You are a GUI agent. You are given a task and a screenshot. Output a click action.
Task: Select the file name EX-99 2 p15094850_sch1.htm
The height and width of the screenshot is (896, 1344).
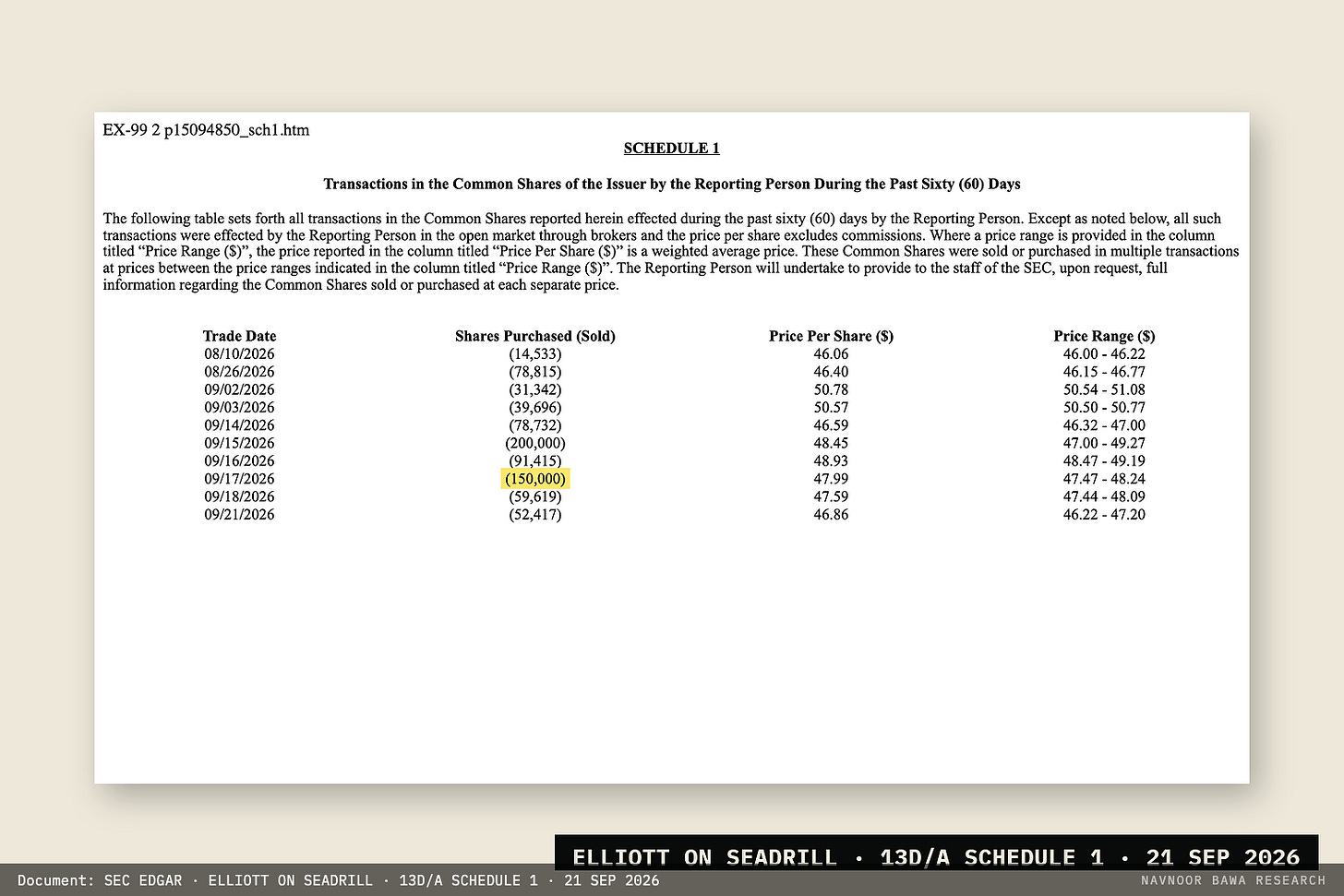pyautogui.click(x=206, y=130)
